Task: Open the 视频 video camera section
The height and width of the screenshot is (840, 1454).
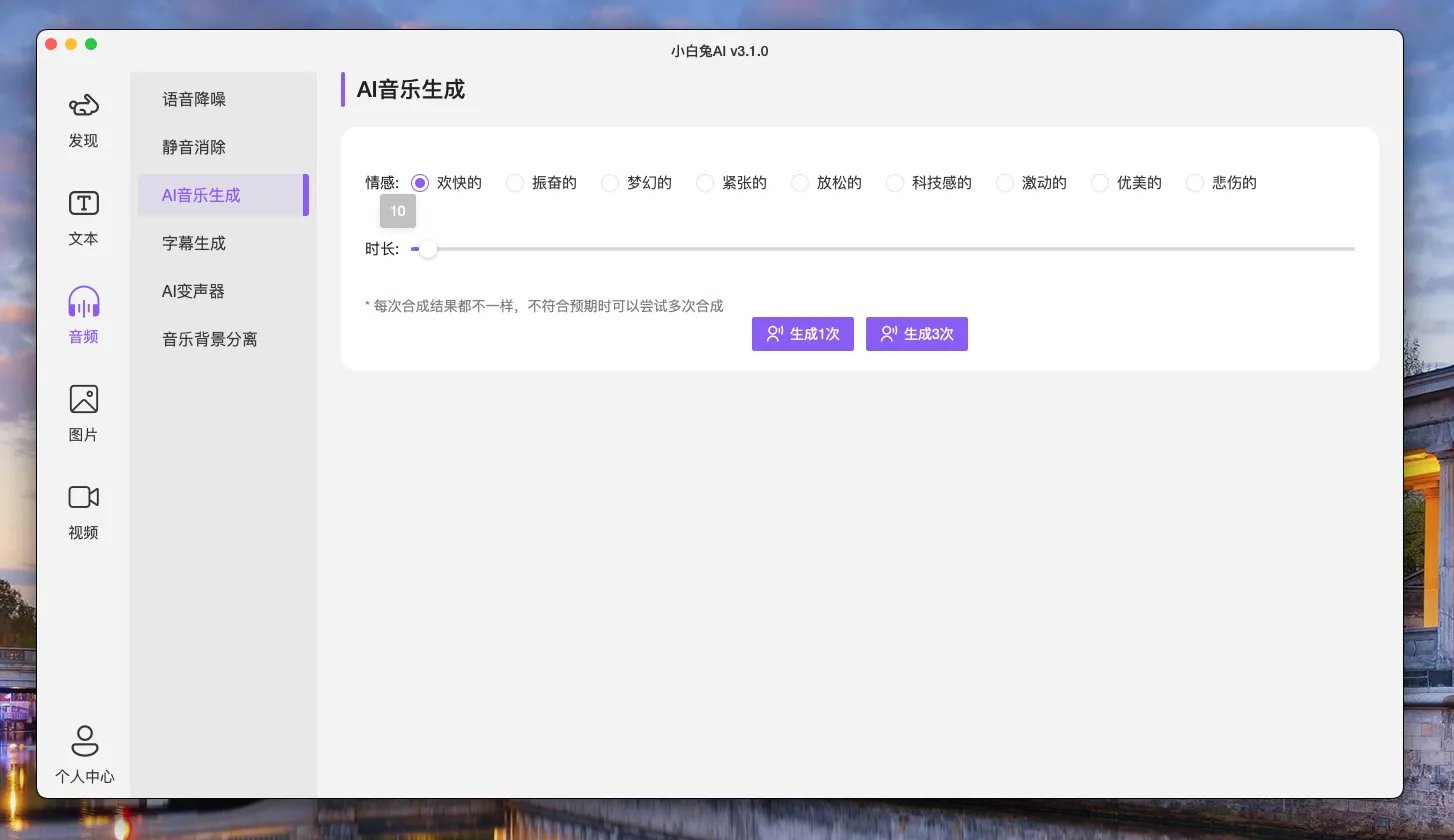Action: point(84,512)
